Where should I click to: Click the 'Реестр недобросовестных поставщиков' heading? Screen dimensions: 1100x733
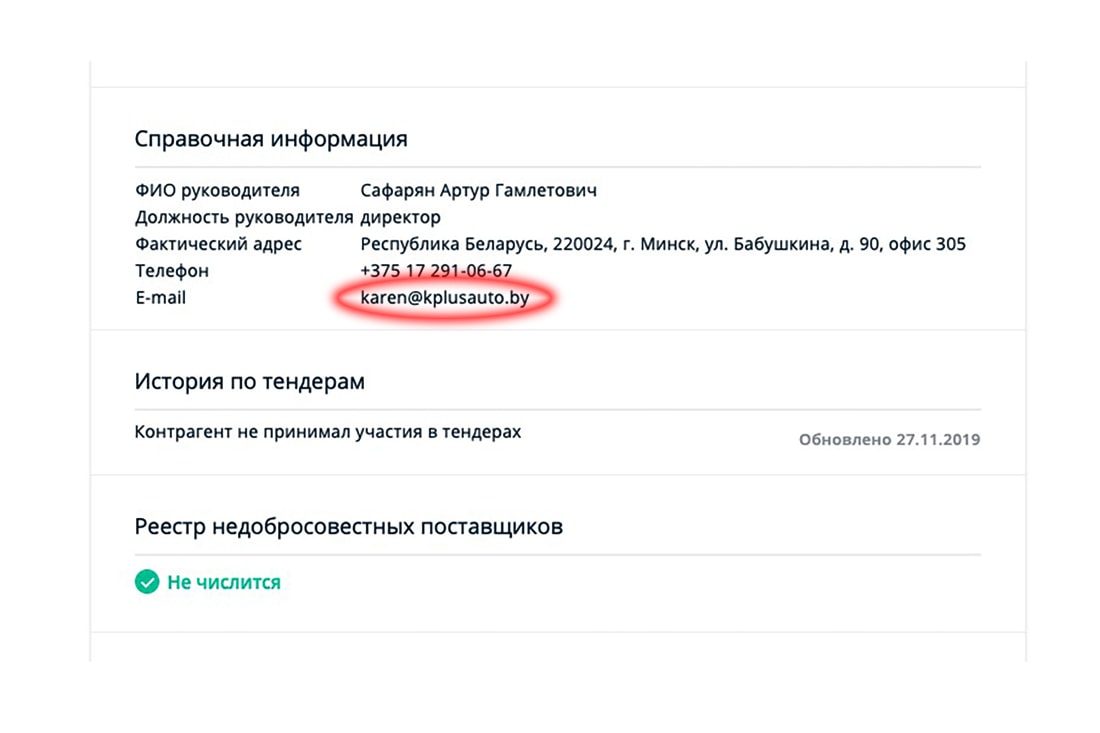tap(348, 526)
